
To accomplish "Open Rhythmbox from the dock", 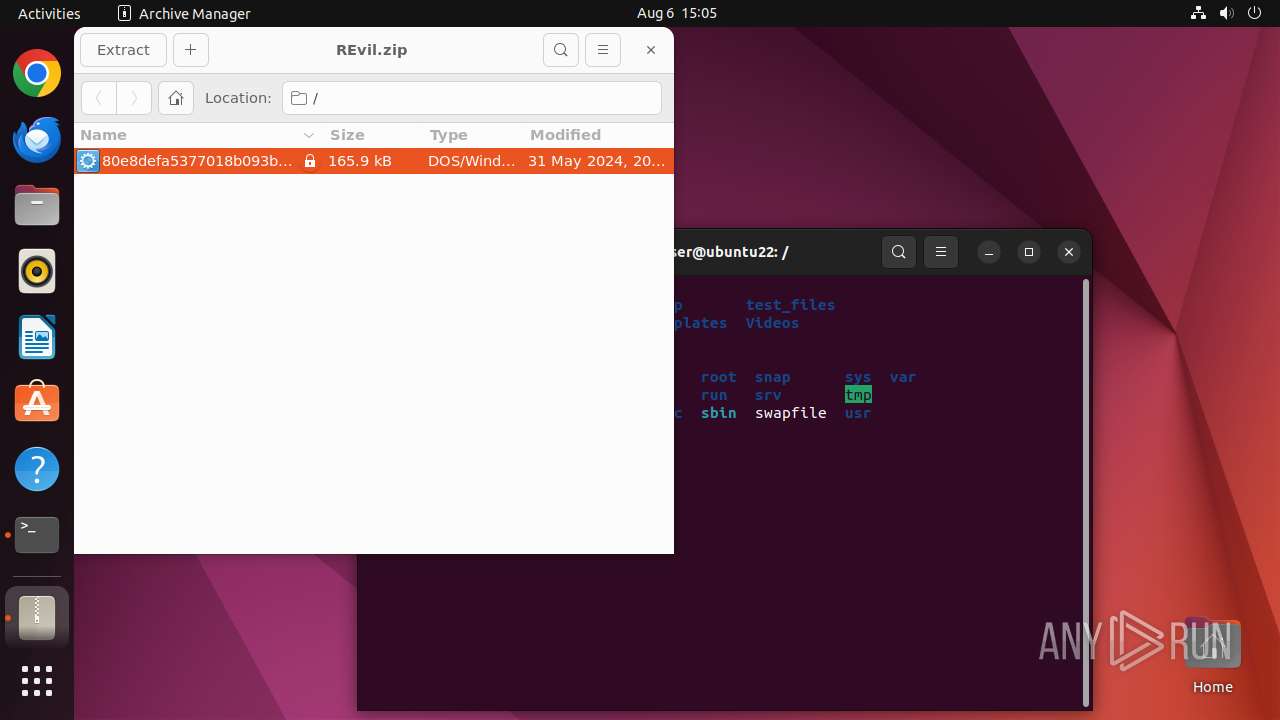I will point(37,271).
